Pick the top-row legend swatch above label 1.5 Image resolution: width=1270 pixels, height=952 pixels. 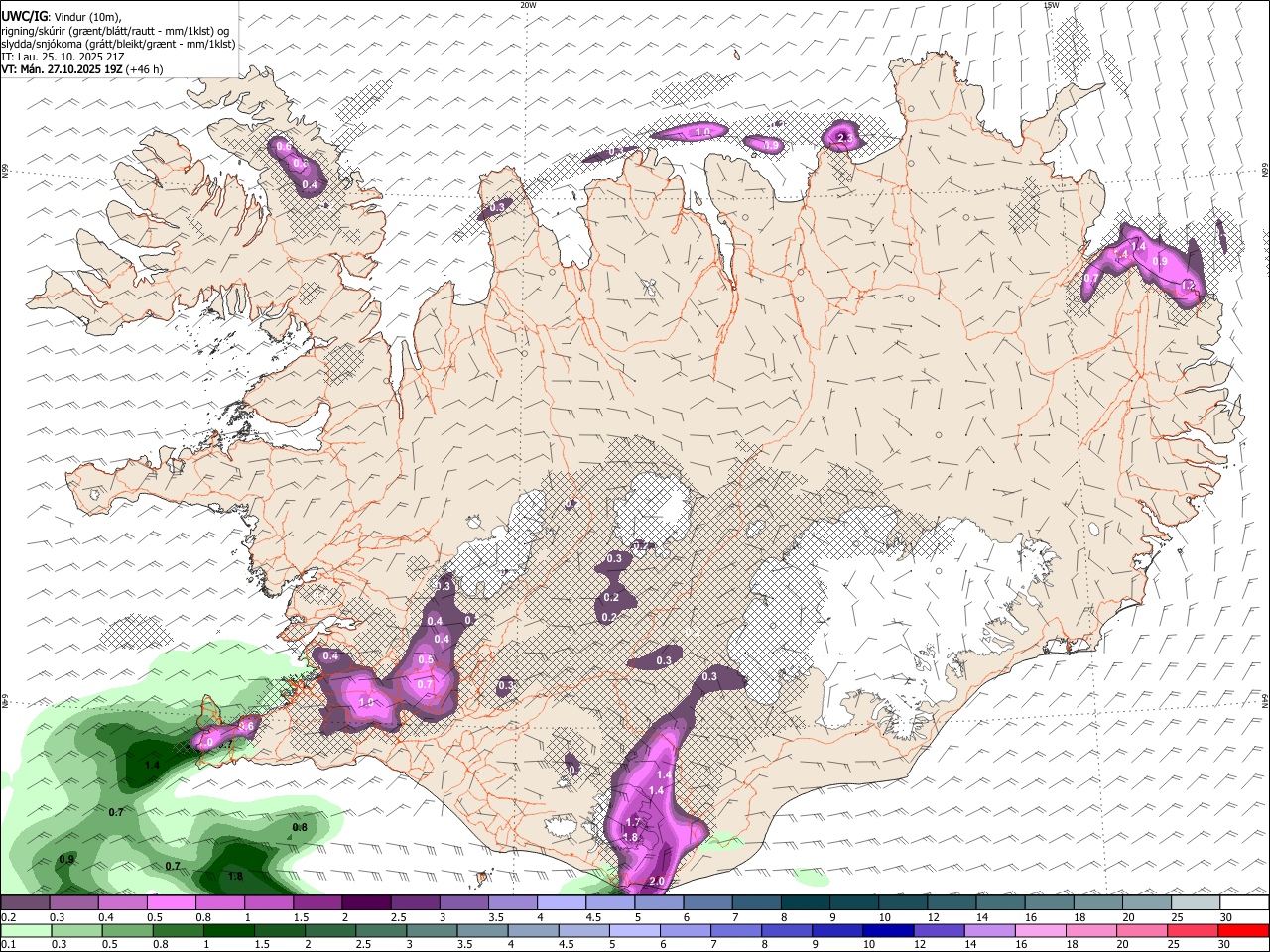coord(317,903)
